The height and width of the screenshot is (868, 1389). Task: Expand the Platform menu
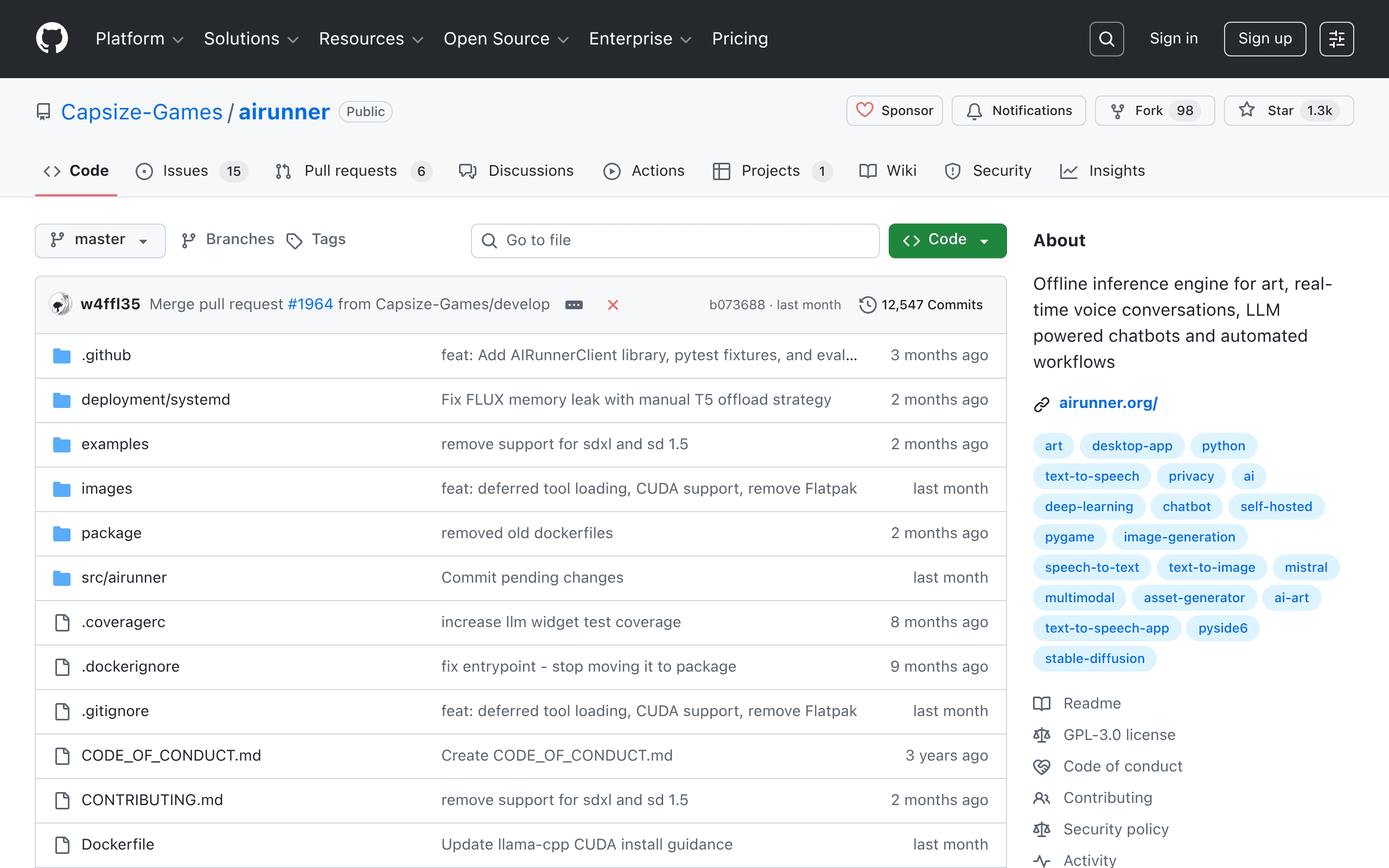click(x=139, y=39)
